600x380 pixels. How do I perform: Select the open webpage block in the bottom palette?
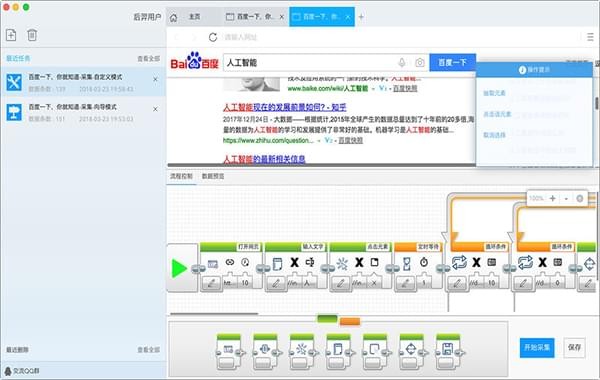(229, 351)
